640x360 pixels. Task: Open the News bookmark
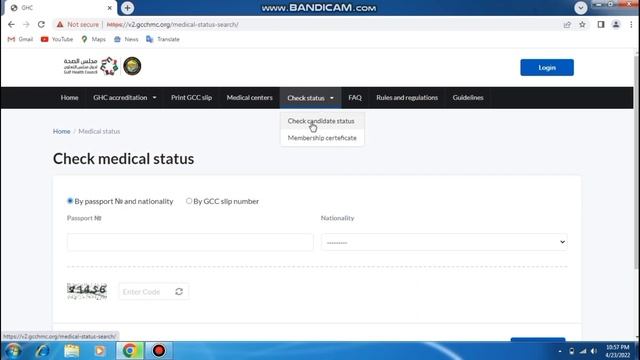point(126,39)
